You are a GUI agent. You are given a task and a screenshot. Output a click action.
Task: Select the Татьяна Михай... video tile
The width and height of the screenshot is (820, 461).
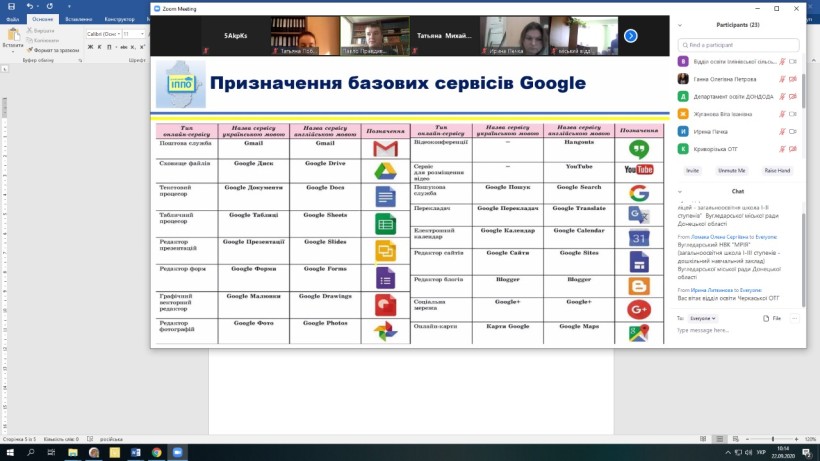(x=444, y=36)
